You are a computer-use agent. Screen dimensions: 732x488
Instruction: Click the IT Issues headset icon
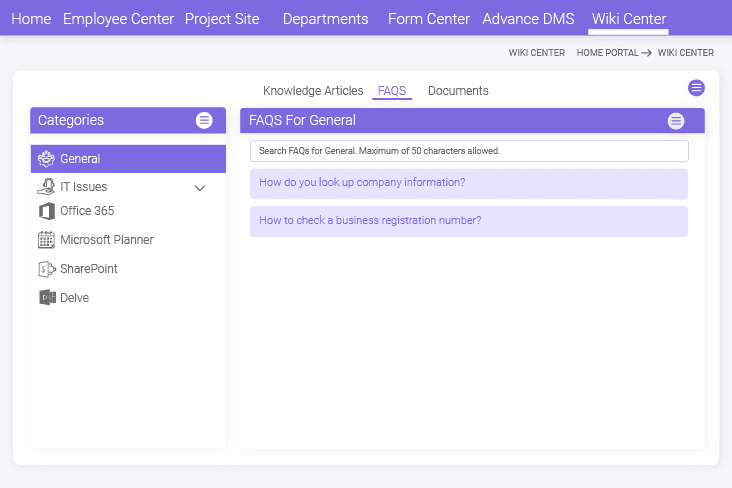point(46,187)
